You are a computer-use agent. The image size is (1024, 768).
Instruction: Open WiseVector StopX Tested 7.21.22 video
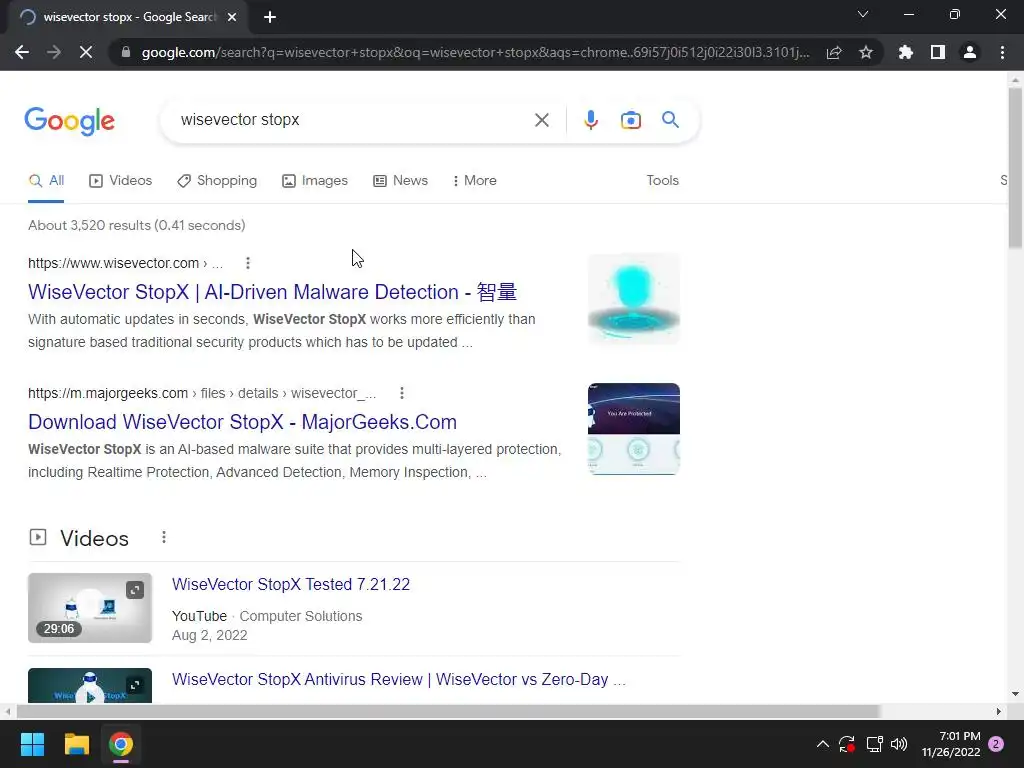291,584
